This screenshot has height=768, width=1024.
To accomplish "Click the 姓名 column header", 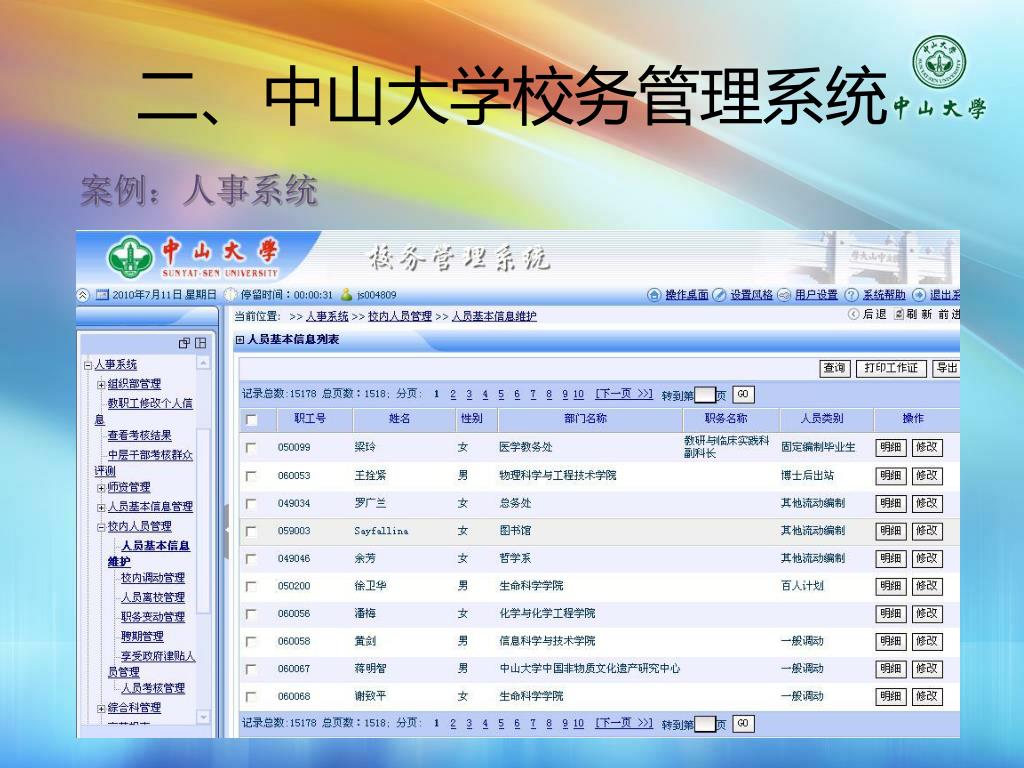I will coord(400,418).
